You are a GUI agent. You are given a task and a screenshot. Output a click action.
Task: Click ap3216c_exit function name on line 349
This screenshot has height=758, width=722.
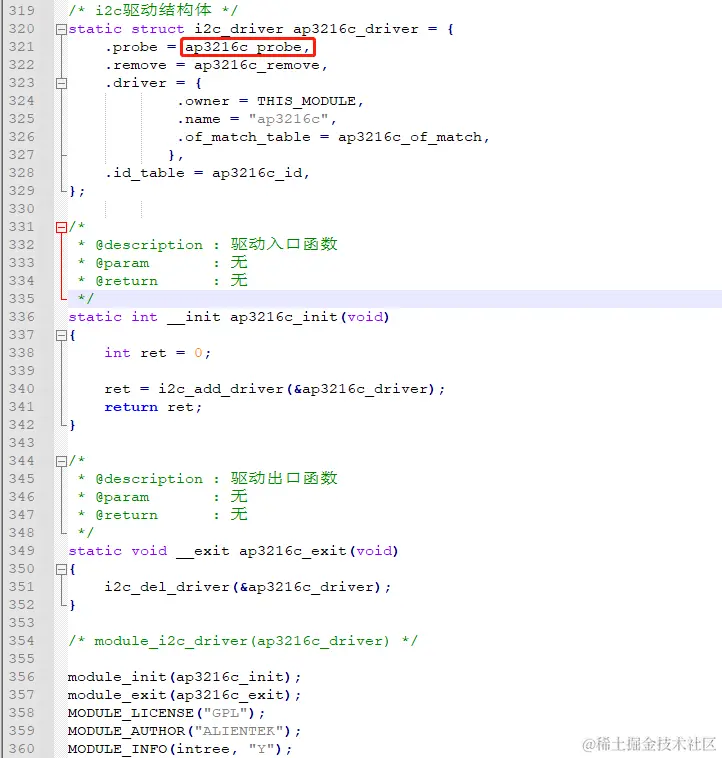(x=293, y=551)
